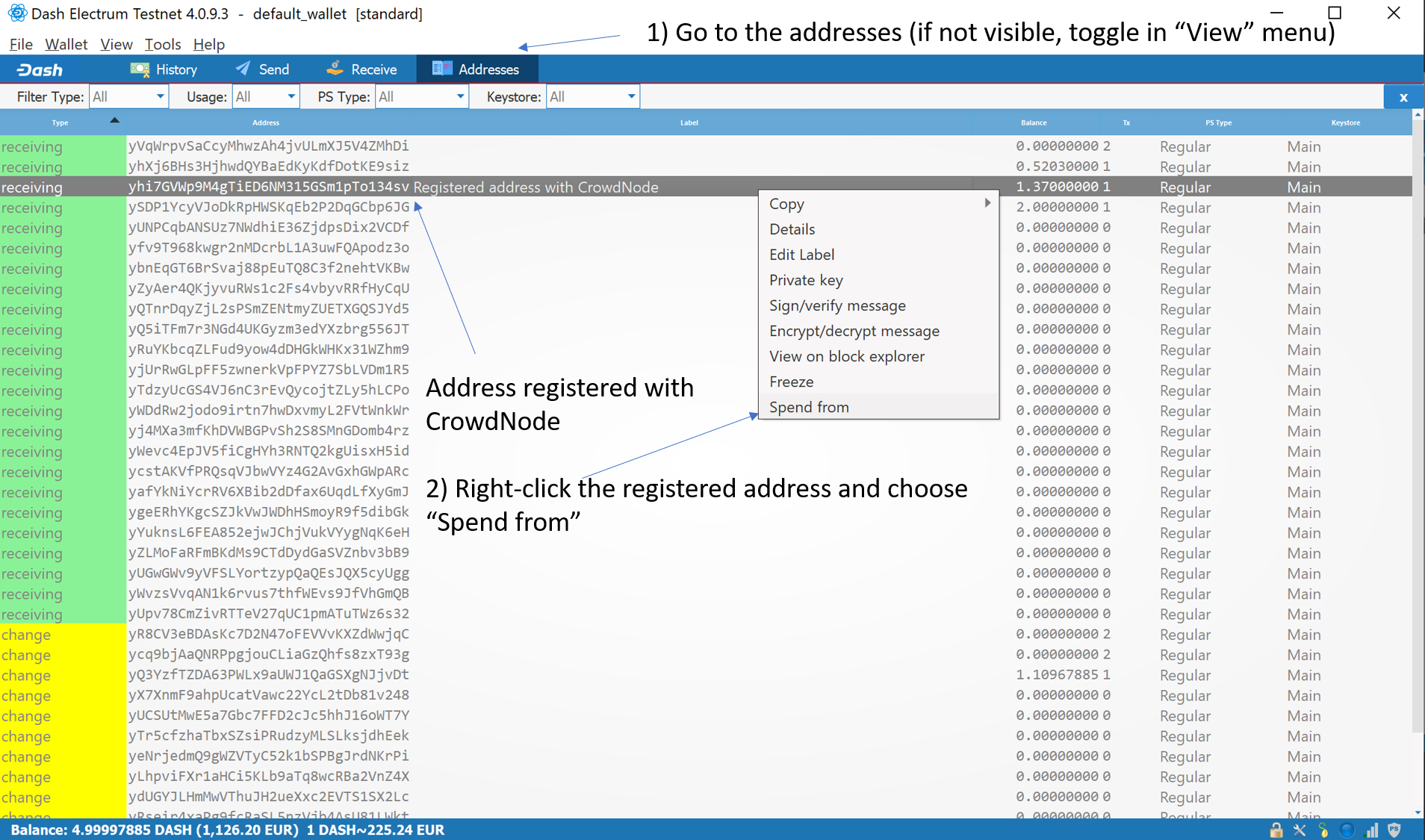Open the File menu
This screenshot has width=1425, height=840.
pyautogui.click(x=21, y=44)
